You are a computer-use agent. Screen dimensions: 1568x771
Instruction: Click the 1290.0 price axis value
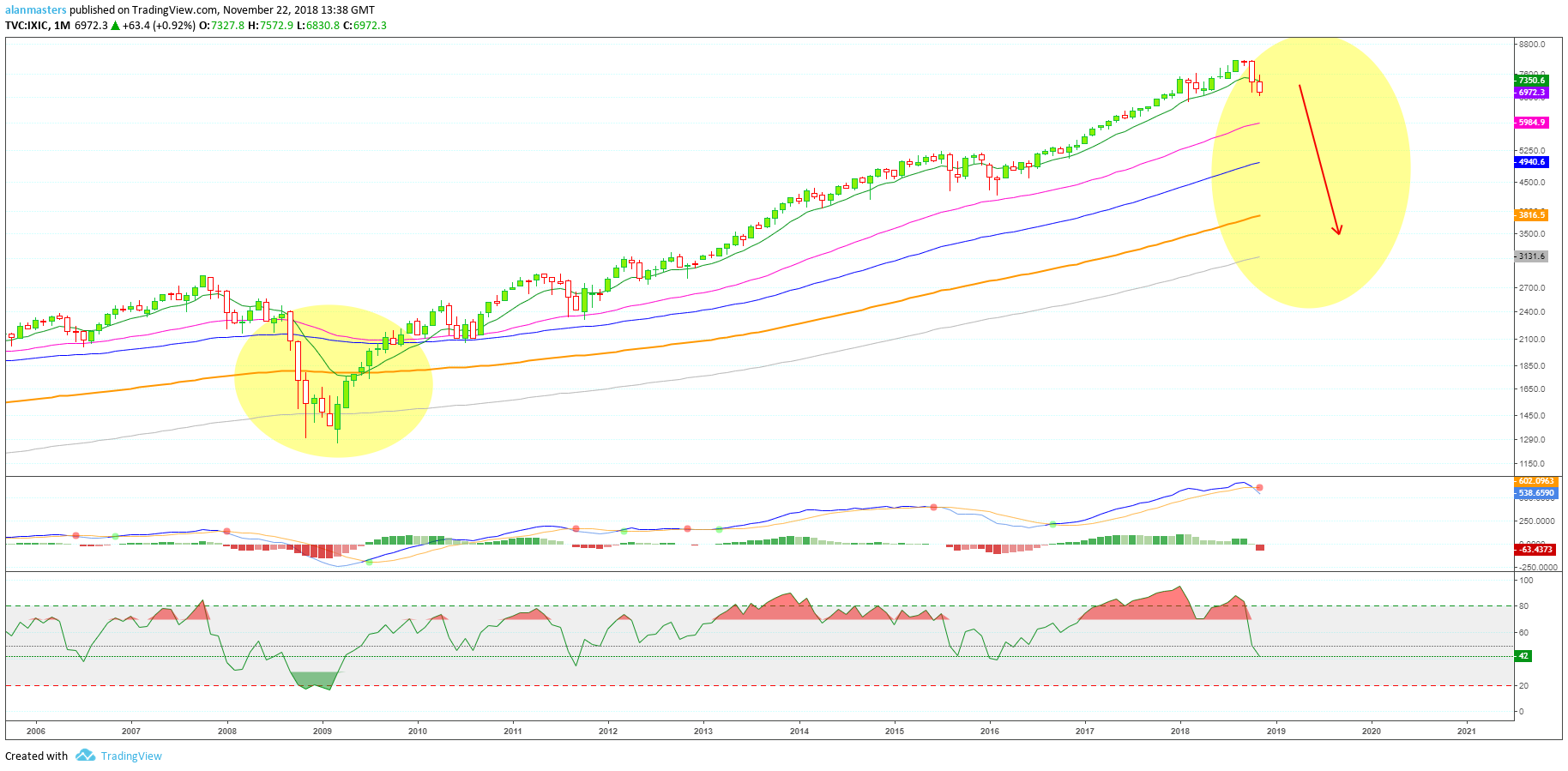point(1532,440)
